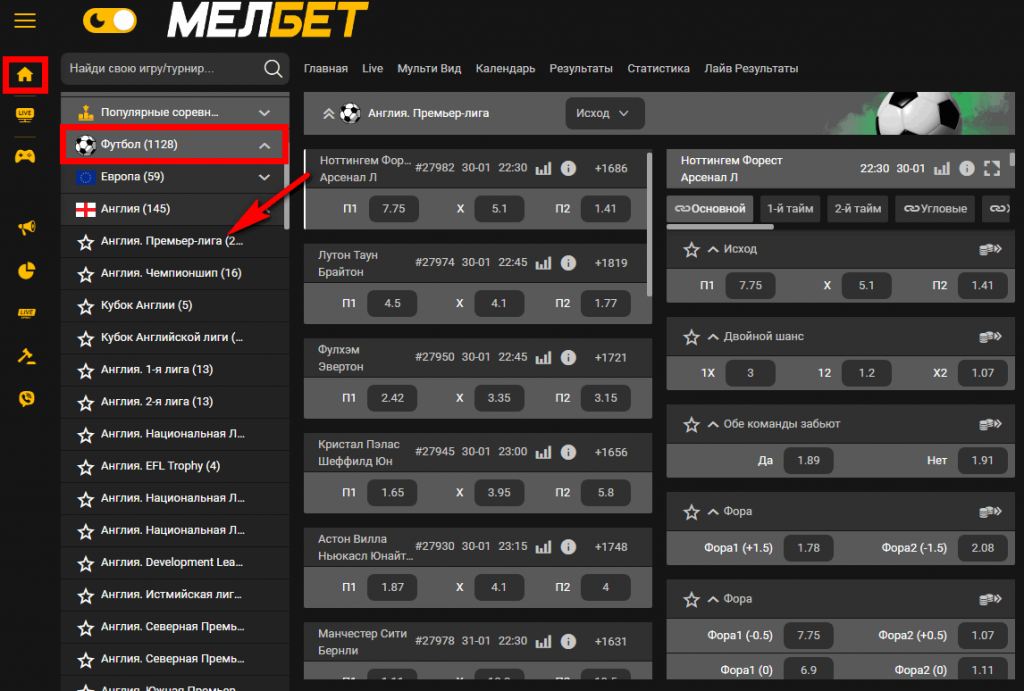Favorite Англия. EFL Trophy star

[86, 467]
